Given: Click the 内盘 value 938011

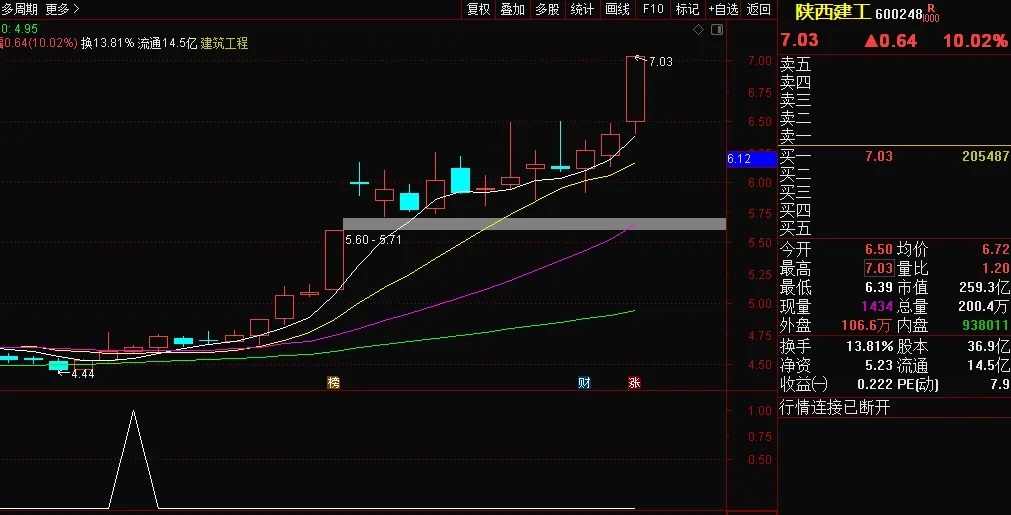Looking at the screenshot, I should coord(985,326).
